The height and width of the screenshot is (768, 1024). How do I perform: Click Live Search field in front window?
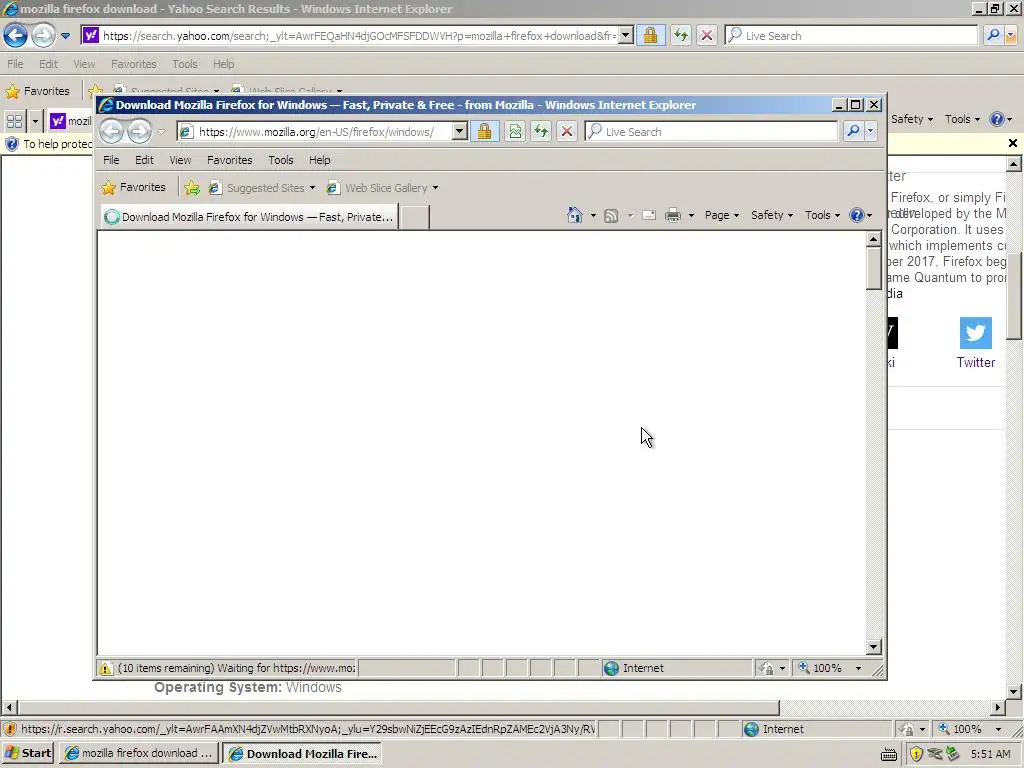[712, 132]
